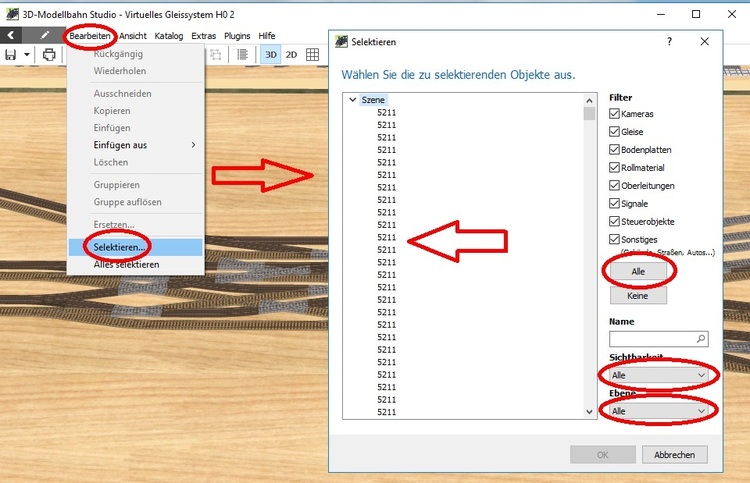Open the Ansicht menu
750x483 pixels.
[x=133, y=36]
